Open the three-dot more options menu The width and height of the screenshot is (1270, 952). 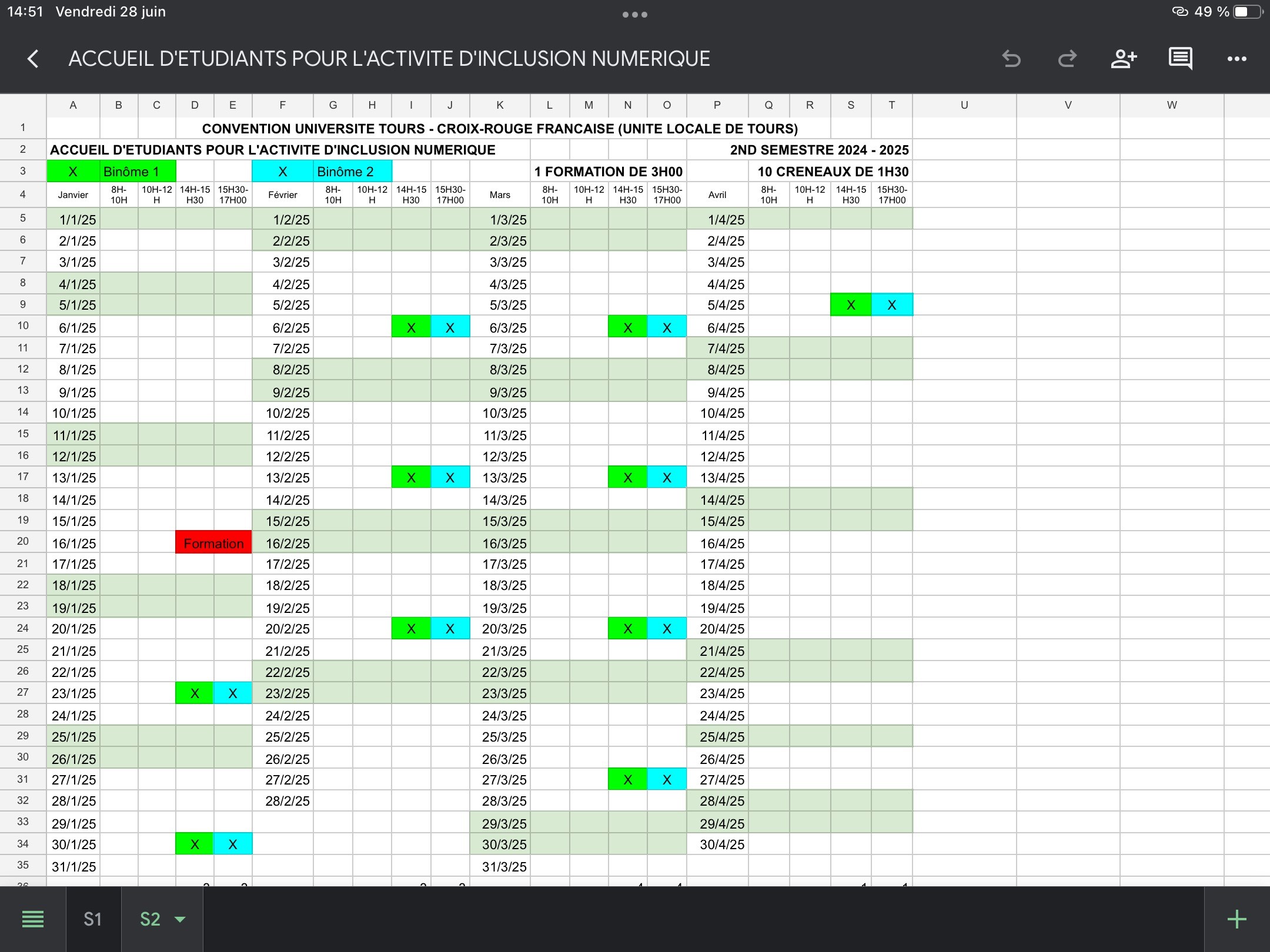tap(1236, 59)
